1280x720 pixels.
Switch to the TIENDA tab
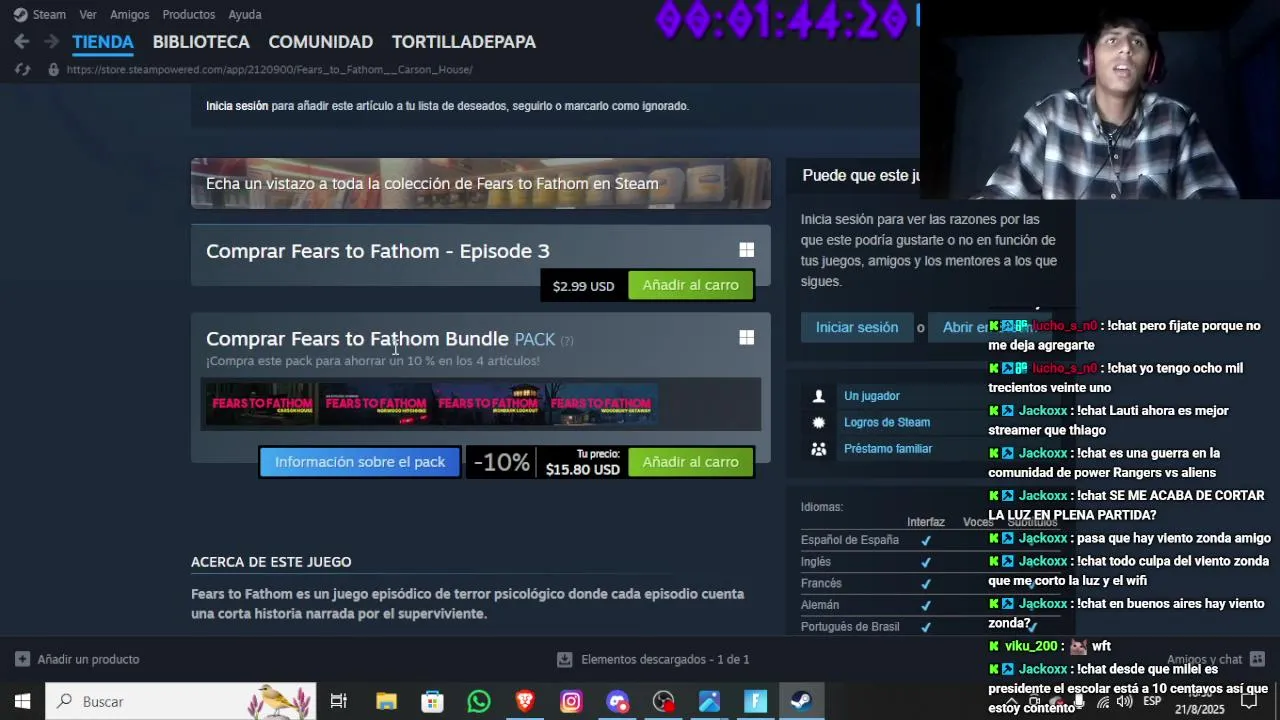coord(102,42)
